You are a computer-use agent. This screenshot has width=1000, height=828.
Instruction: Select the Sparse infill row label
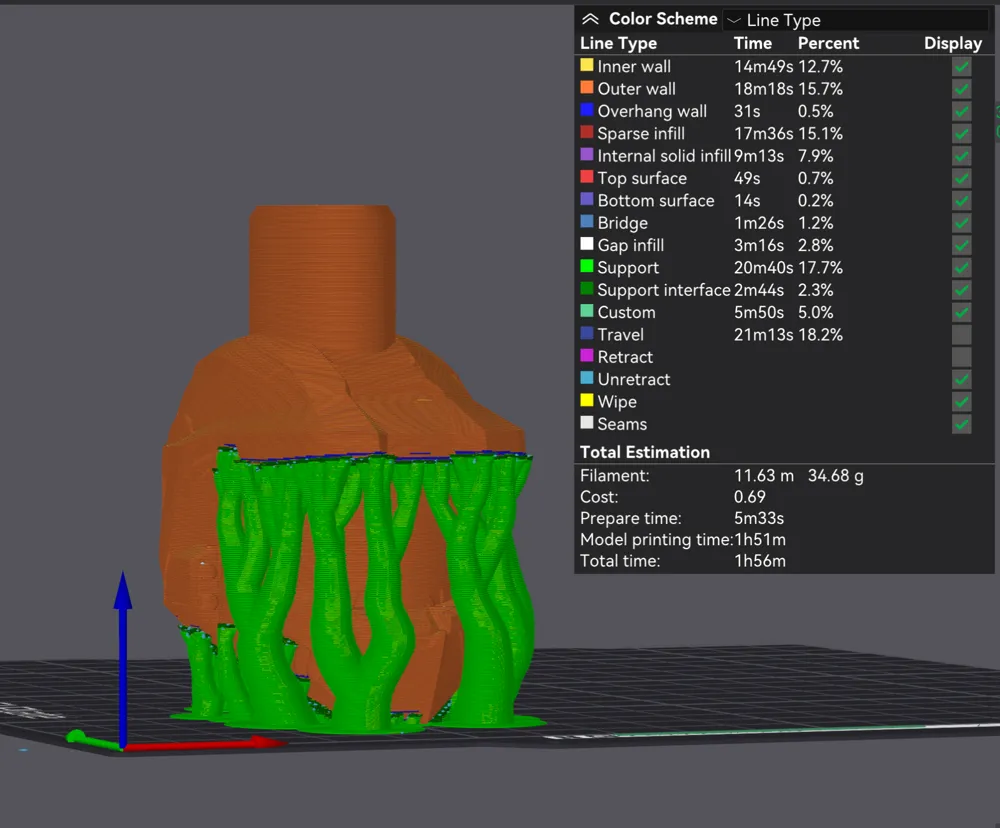pyautogui.click(x=641, y=134)
